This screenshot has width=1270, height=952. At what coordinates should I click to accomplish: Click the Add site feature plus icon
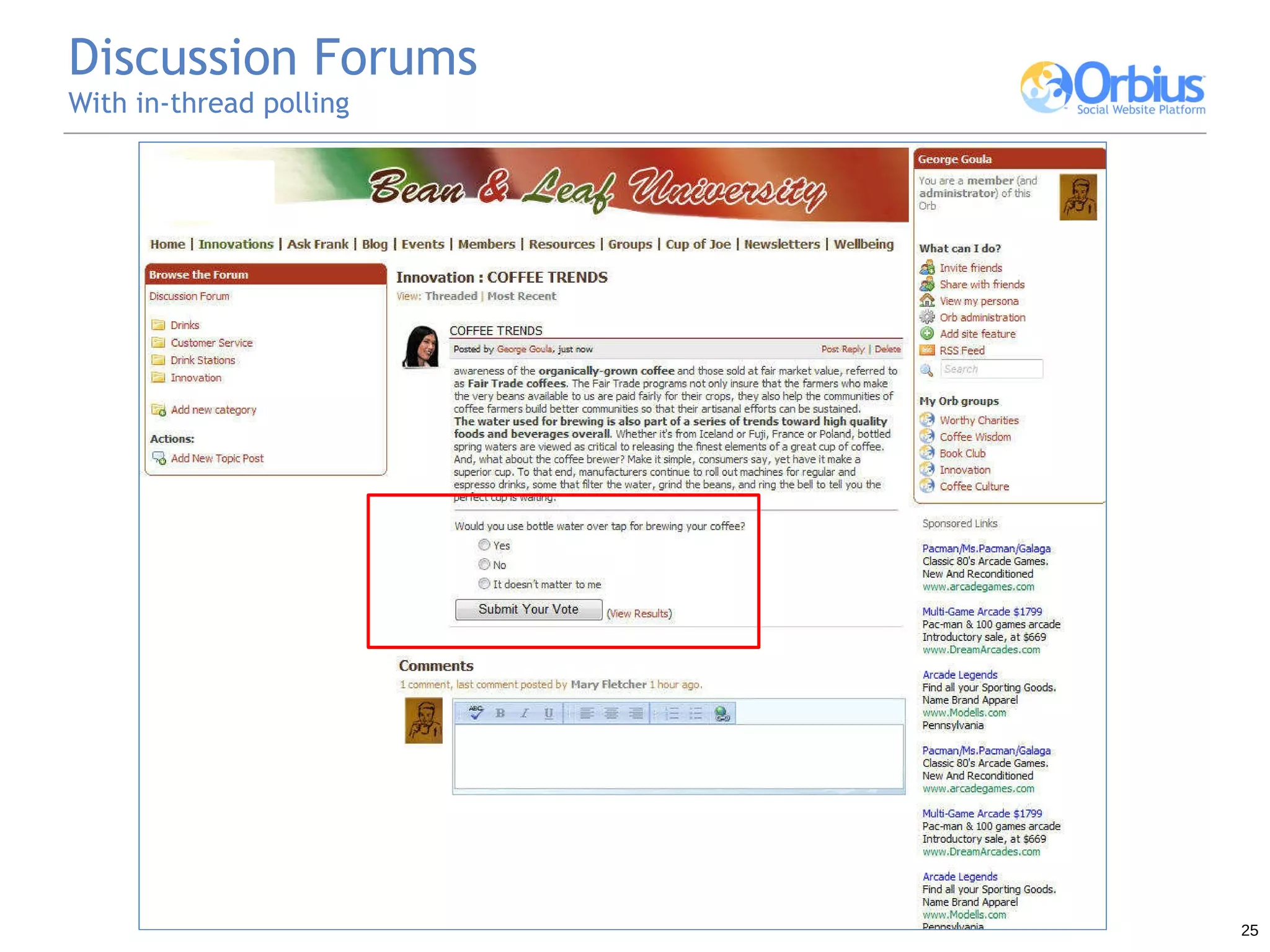tap(927, 333)
